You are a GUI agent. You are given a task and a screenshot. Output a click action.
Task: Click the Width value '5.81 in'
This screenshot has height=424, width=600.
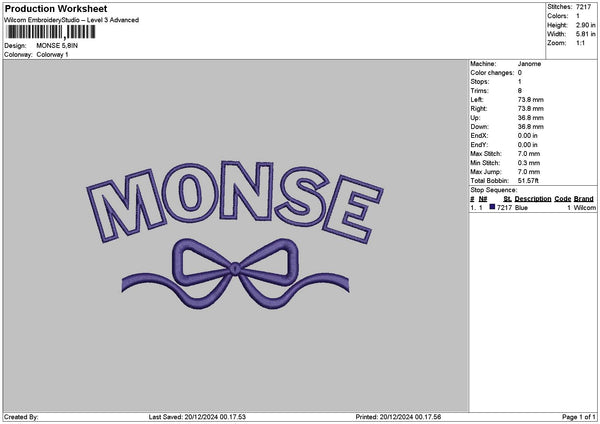pos(585,34)
